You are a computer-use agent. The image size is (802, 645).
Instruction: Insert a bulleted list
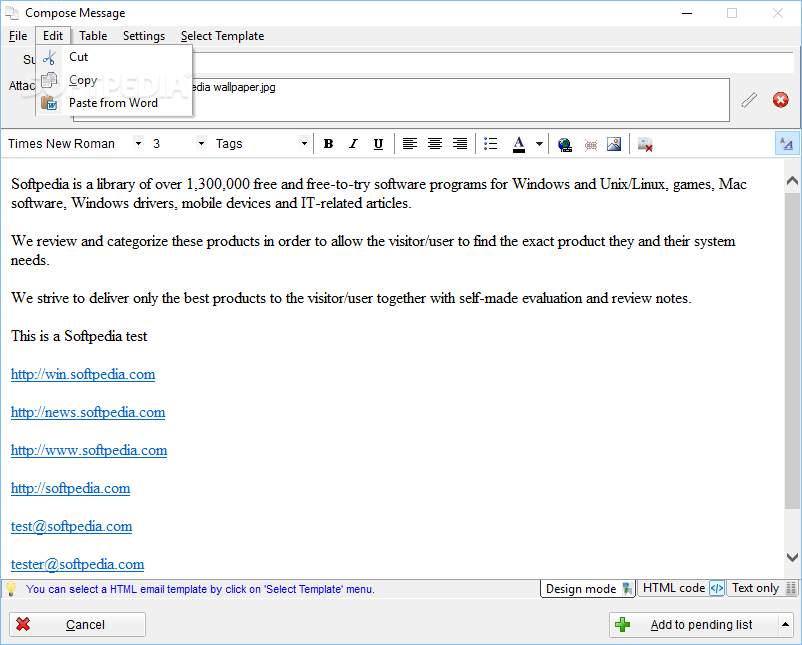click(x=491, y=144)
